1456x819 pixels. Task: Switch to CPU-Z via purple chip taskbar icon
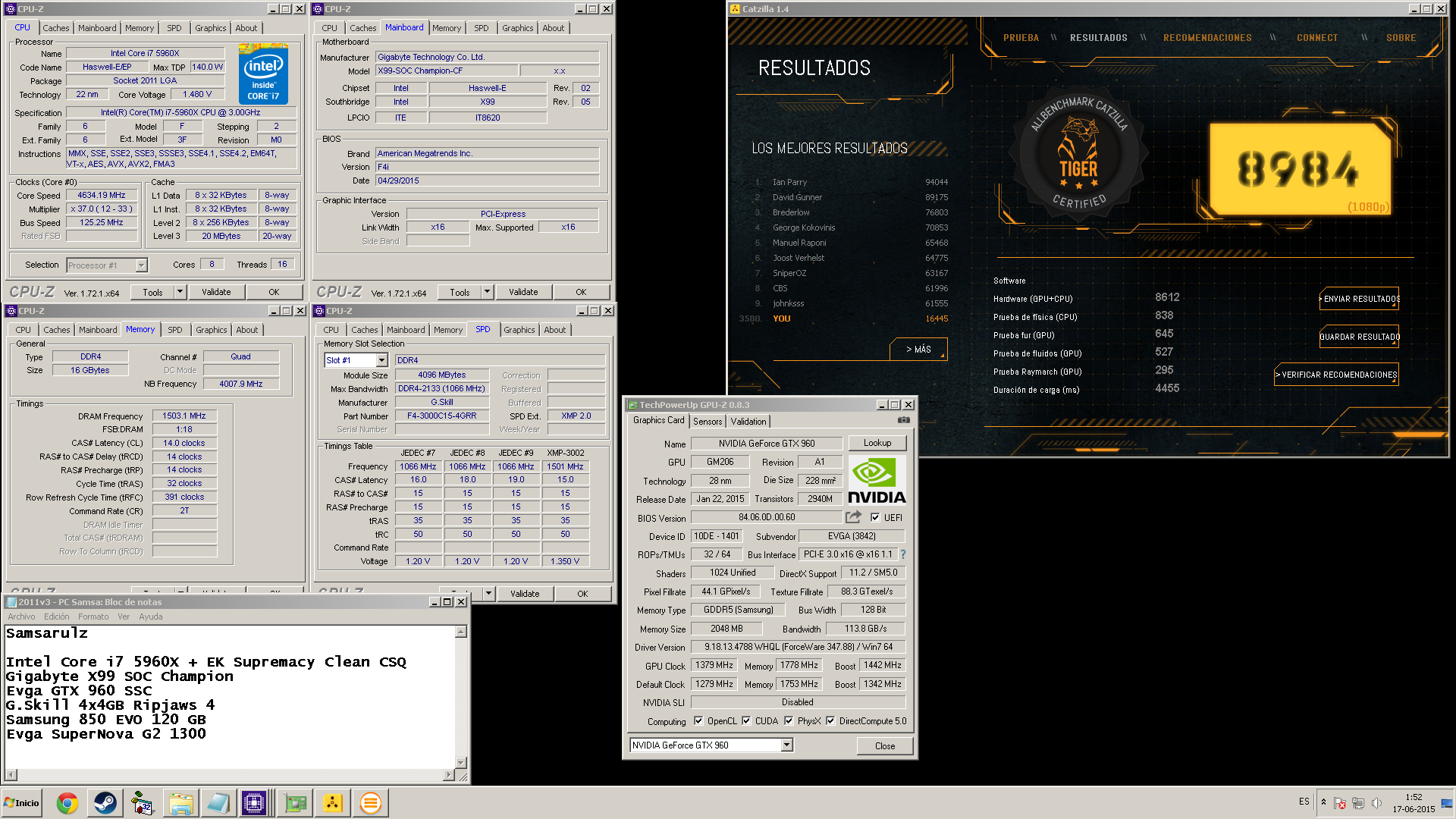(x=254, y=803)
